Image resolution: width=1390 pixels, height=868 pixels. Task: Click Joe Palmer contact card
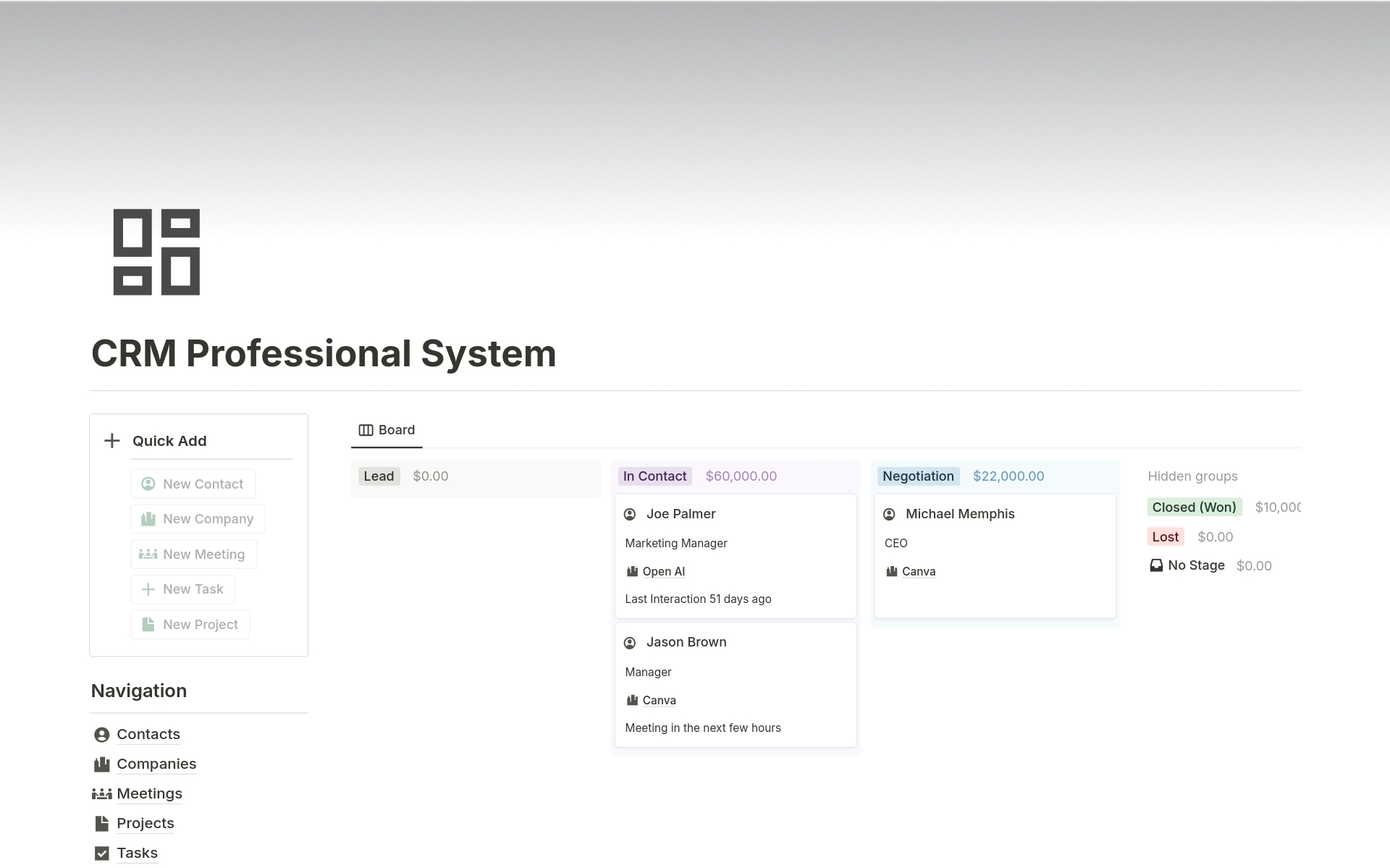click(x=735, y=555)
